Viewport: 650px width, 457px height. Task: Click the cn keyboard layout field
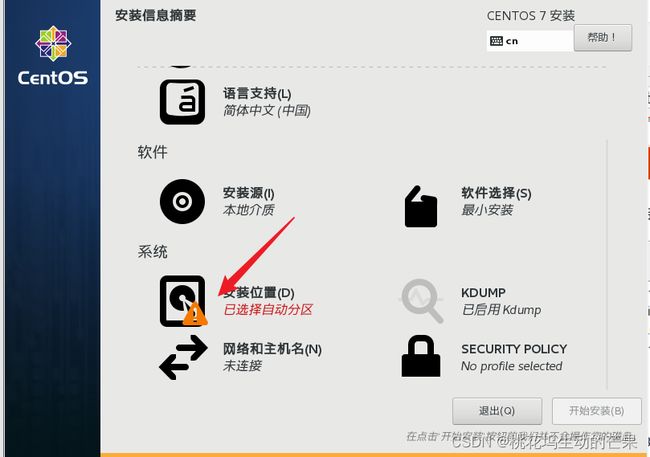coord(530,41)
